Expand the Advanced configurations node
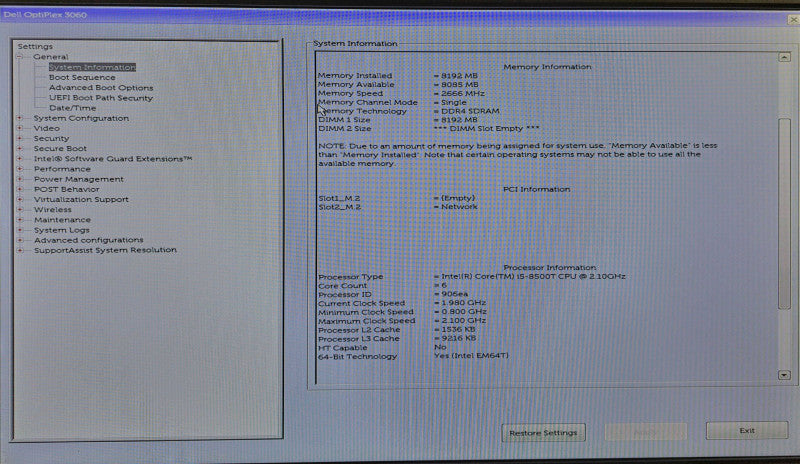Screen dimensions: 800x464 (19, 240)
